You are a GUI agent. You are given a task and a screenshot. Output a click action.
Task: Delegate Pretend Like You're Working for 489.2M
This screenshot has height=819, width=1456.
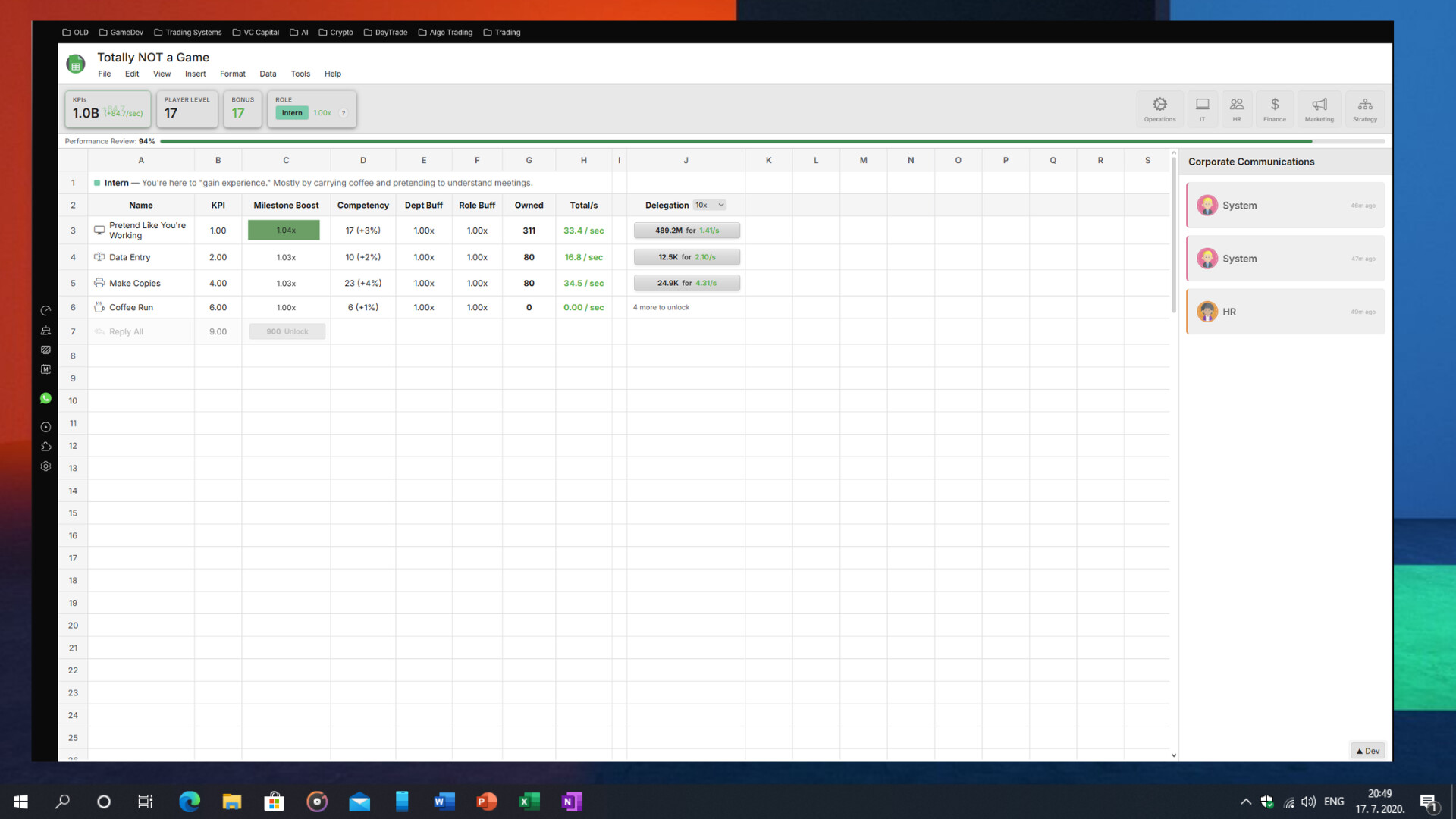tap(686, 231)
